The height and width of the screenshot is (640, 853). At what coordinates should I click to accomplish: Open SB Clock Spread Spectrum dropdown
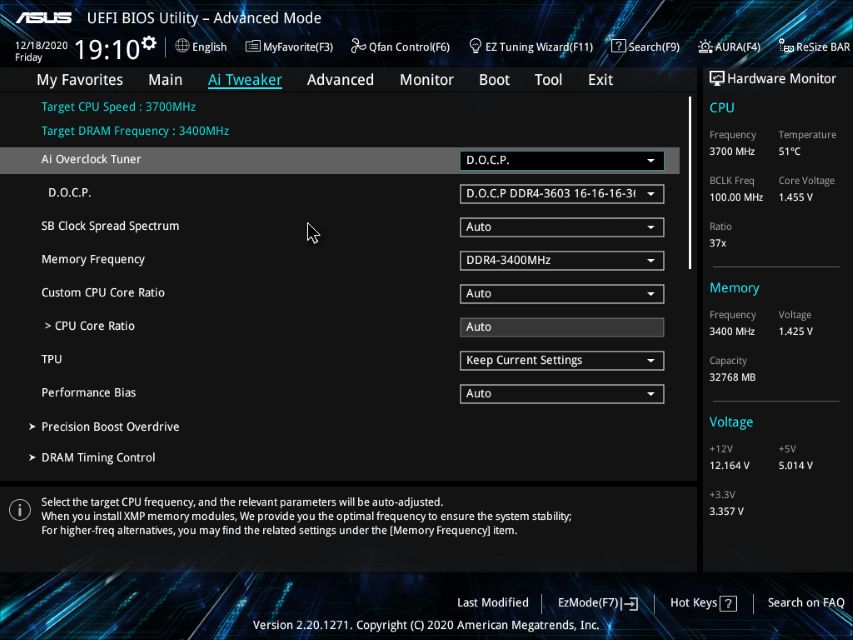pos(562,227)
